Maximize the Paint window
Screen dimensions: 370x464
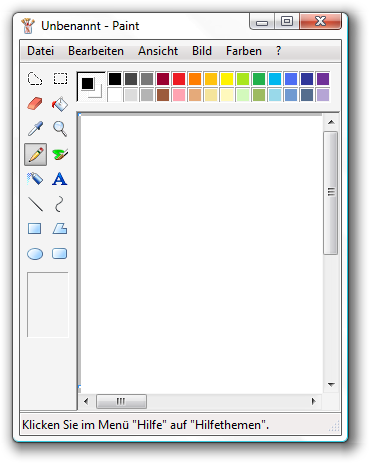coord(287,22)
